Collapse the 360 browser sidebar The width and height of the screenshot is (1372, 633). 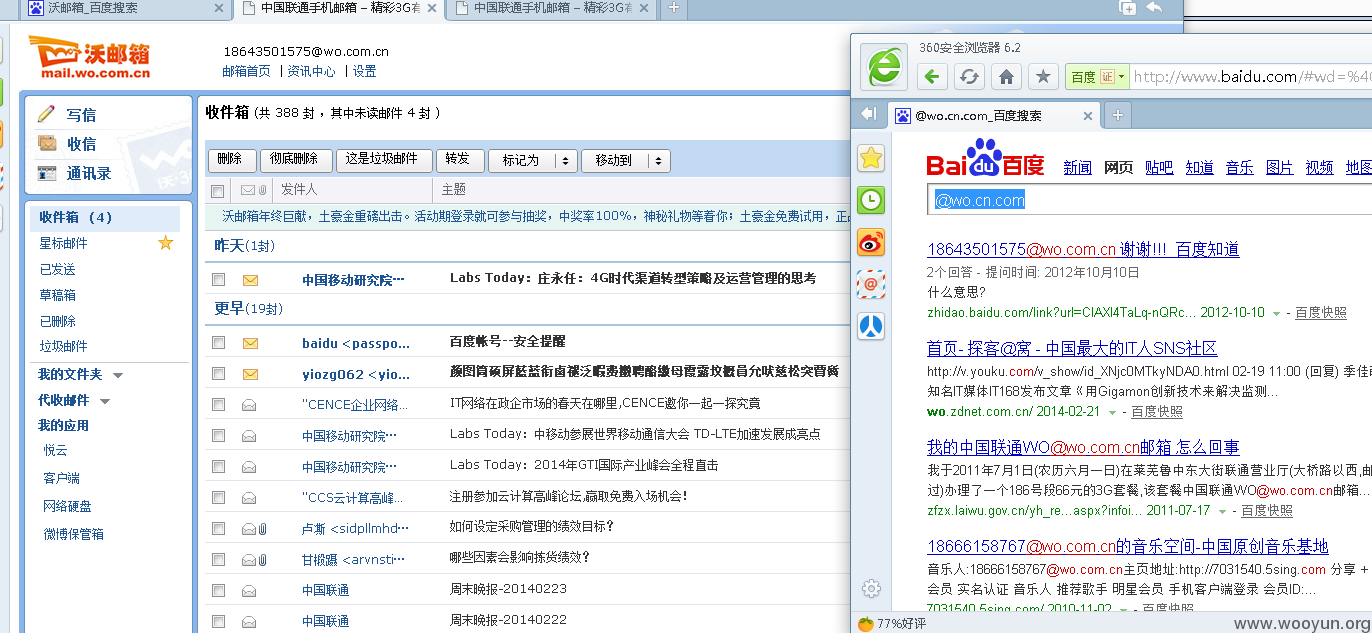coord(868,114)
